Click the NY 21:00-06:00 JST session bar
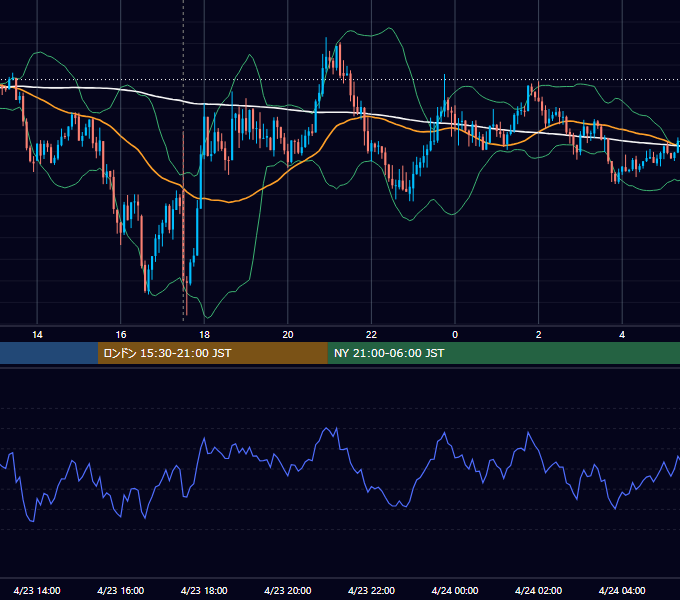This screenshot has width=680, height=600. 503,353
